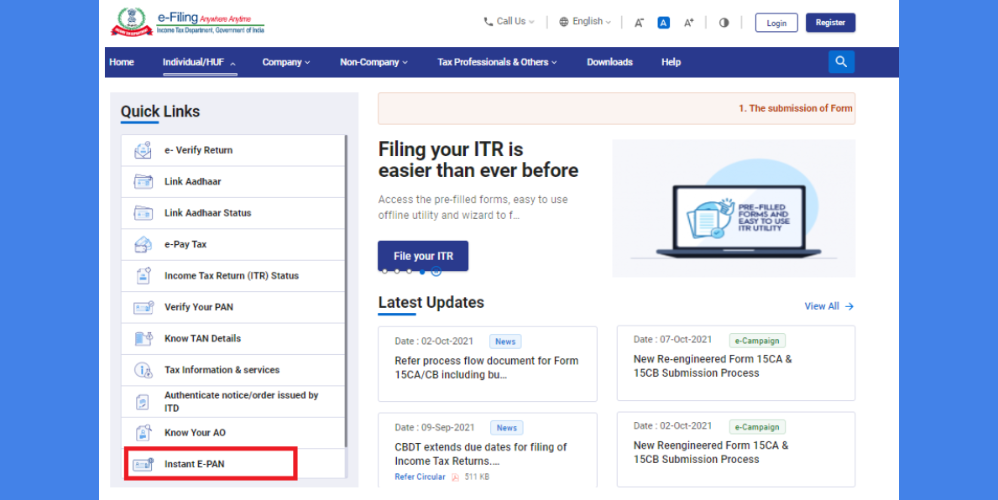Click the e-Campaign tag dated 02-Oct-2021
Image resolution: width=998 pixels, height=500 pixels.
coord(757,427)
